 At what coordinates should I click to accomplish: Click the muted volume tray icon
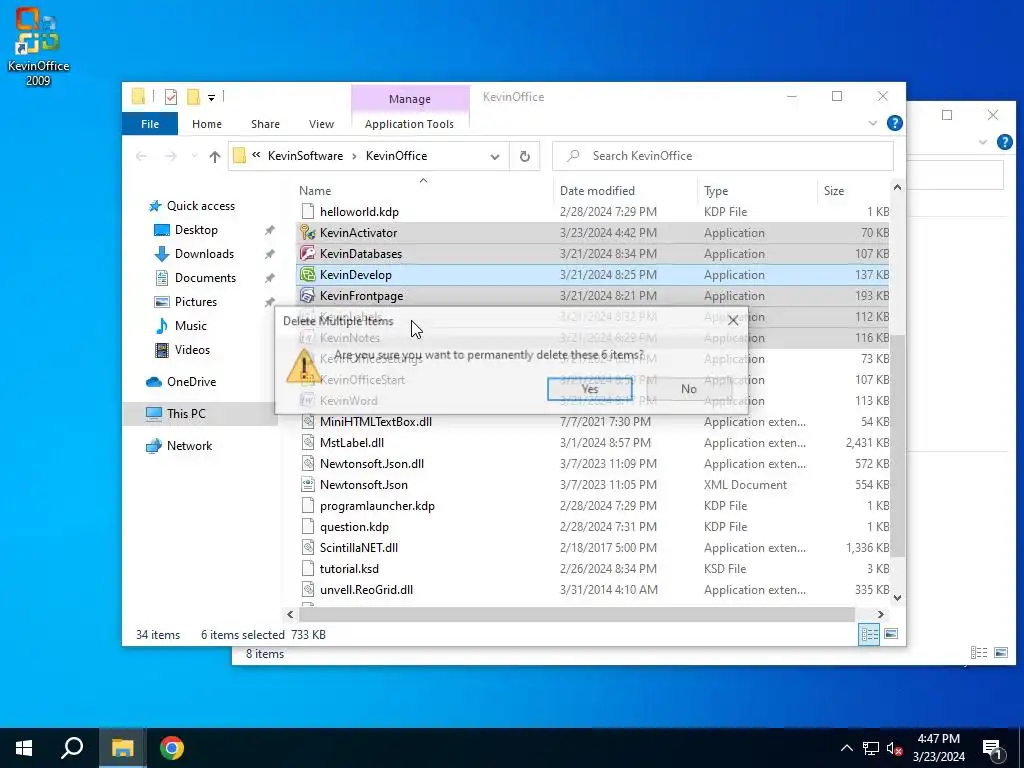click(x=894, y=748)
